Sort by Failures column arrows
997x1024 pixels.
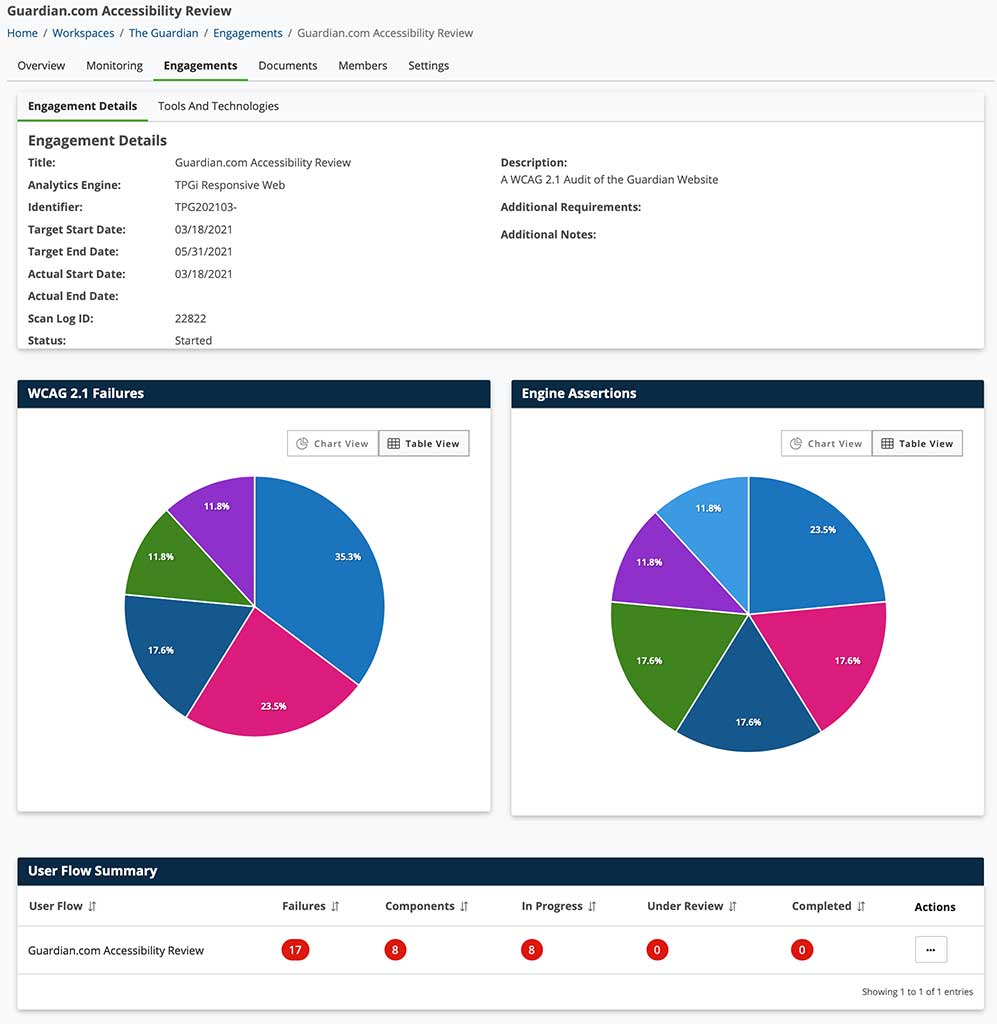click(x=335, y=906)
